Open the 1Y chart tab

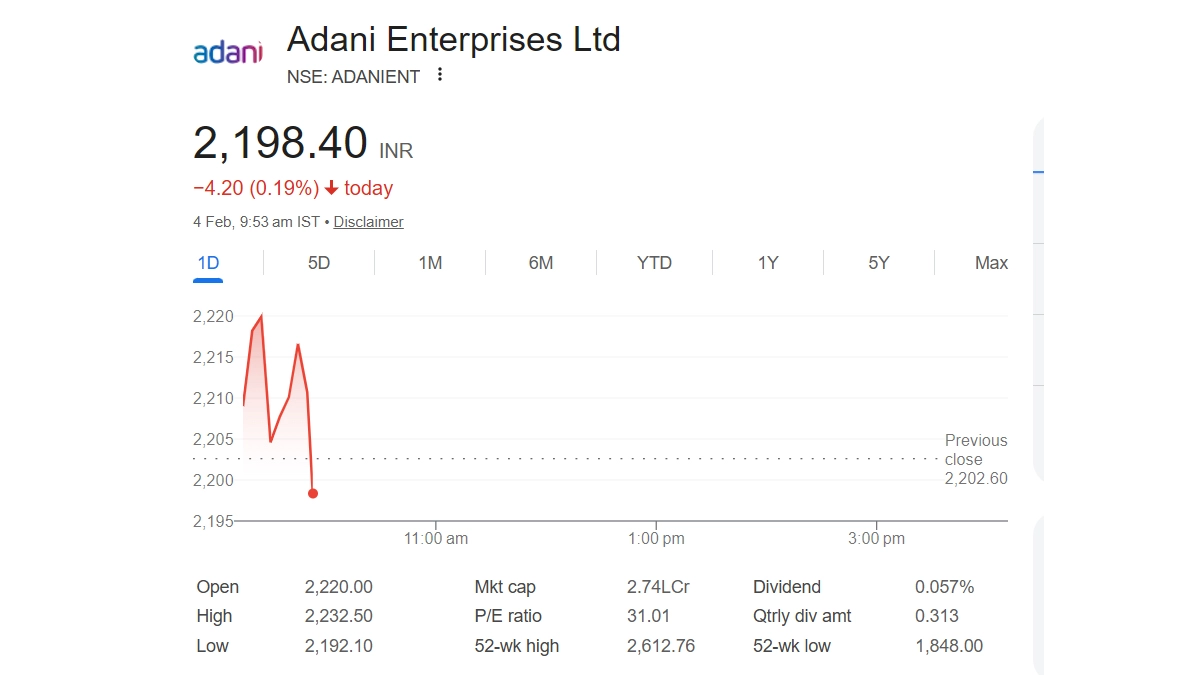tap(768, 263)
